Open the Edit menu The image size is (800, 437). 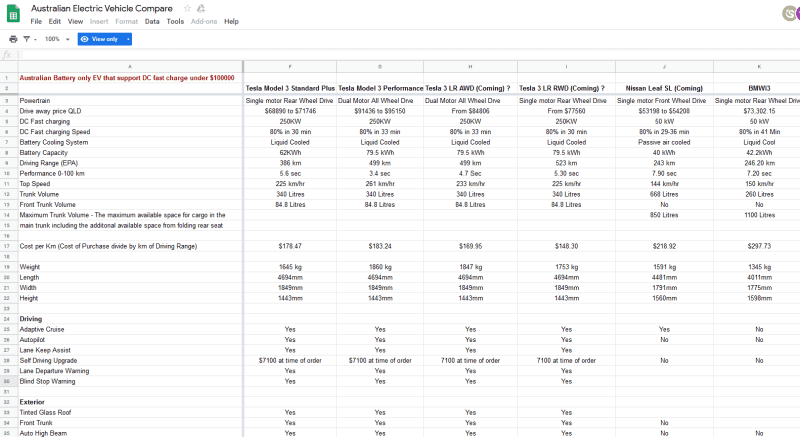(x=55, y=21)
